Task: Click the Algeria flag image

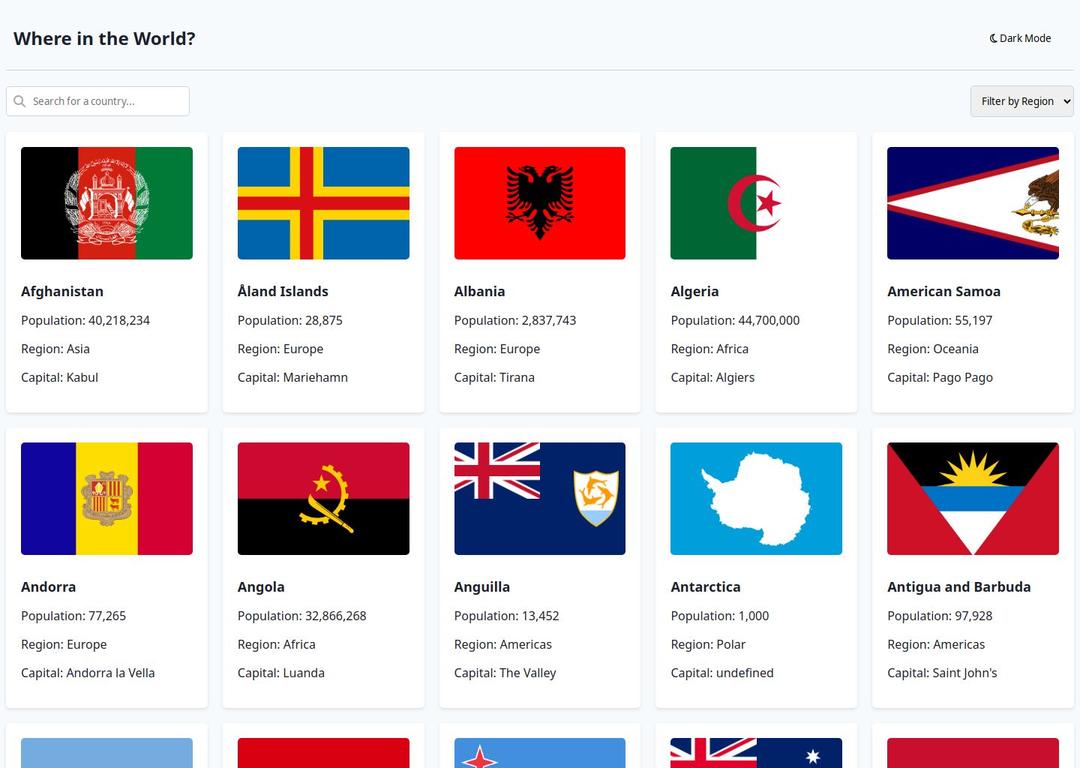Action: click(x=756, y=203)
